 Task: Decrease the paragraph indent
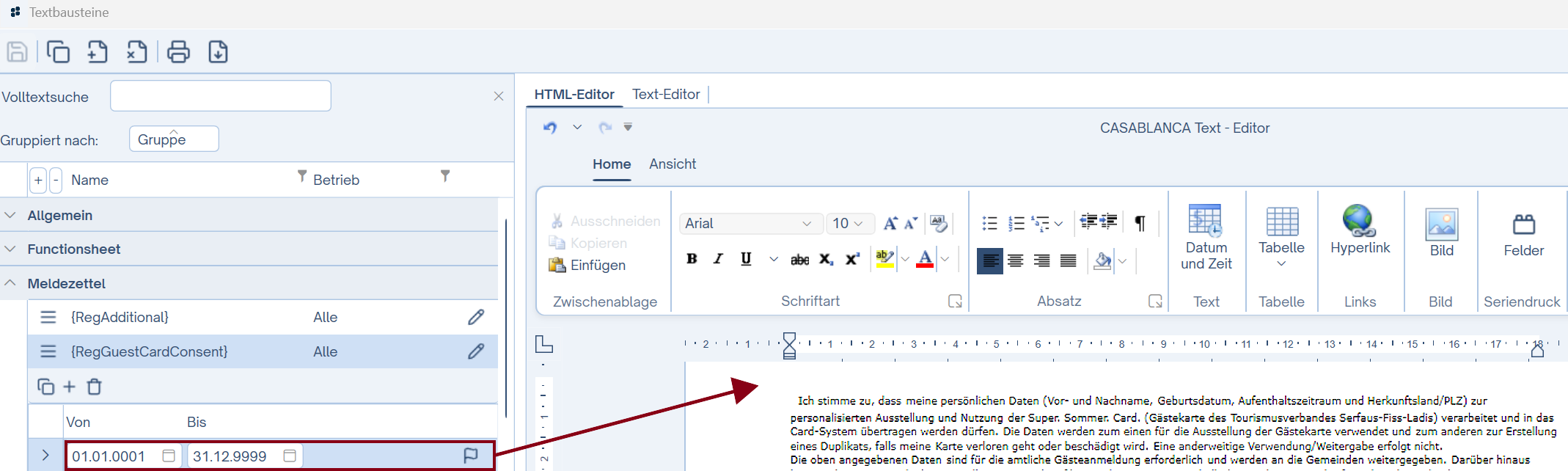(x=1088, y=222)
